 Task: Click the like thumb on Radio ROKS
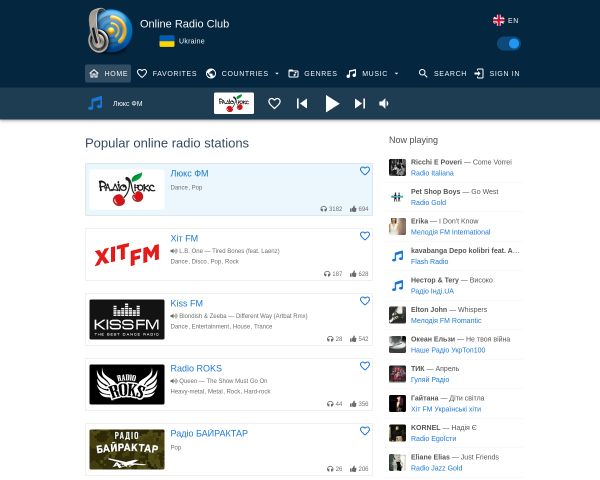pyautogui.click(x=353, y=404)
